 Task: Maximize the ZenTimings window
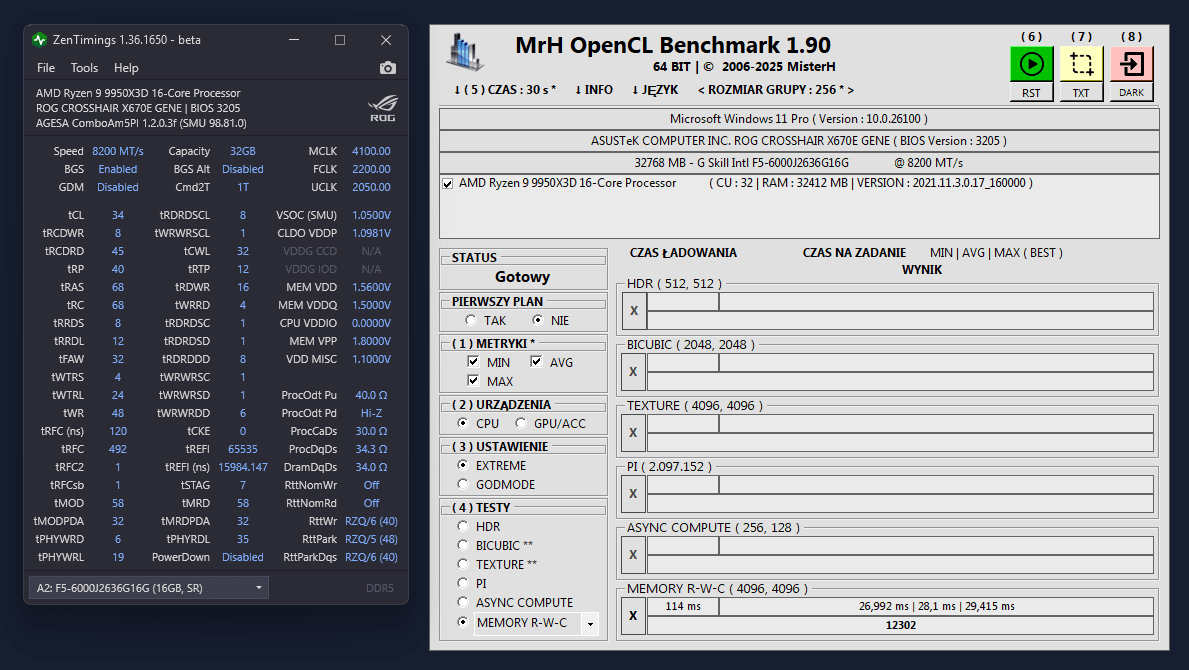[340, 39]
